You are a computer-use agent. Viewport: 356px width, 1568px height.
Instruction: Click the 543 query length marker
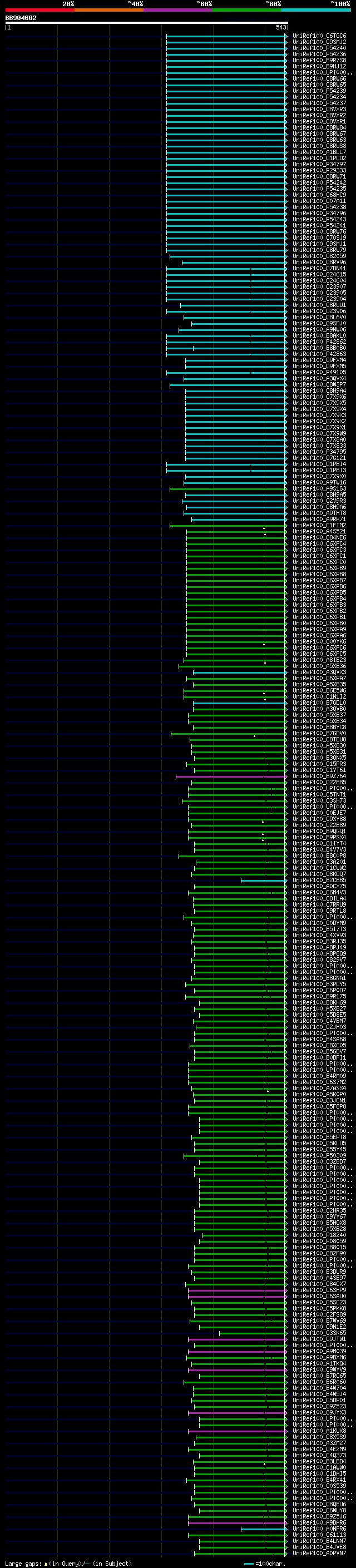(x=280, y=27)
